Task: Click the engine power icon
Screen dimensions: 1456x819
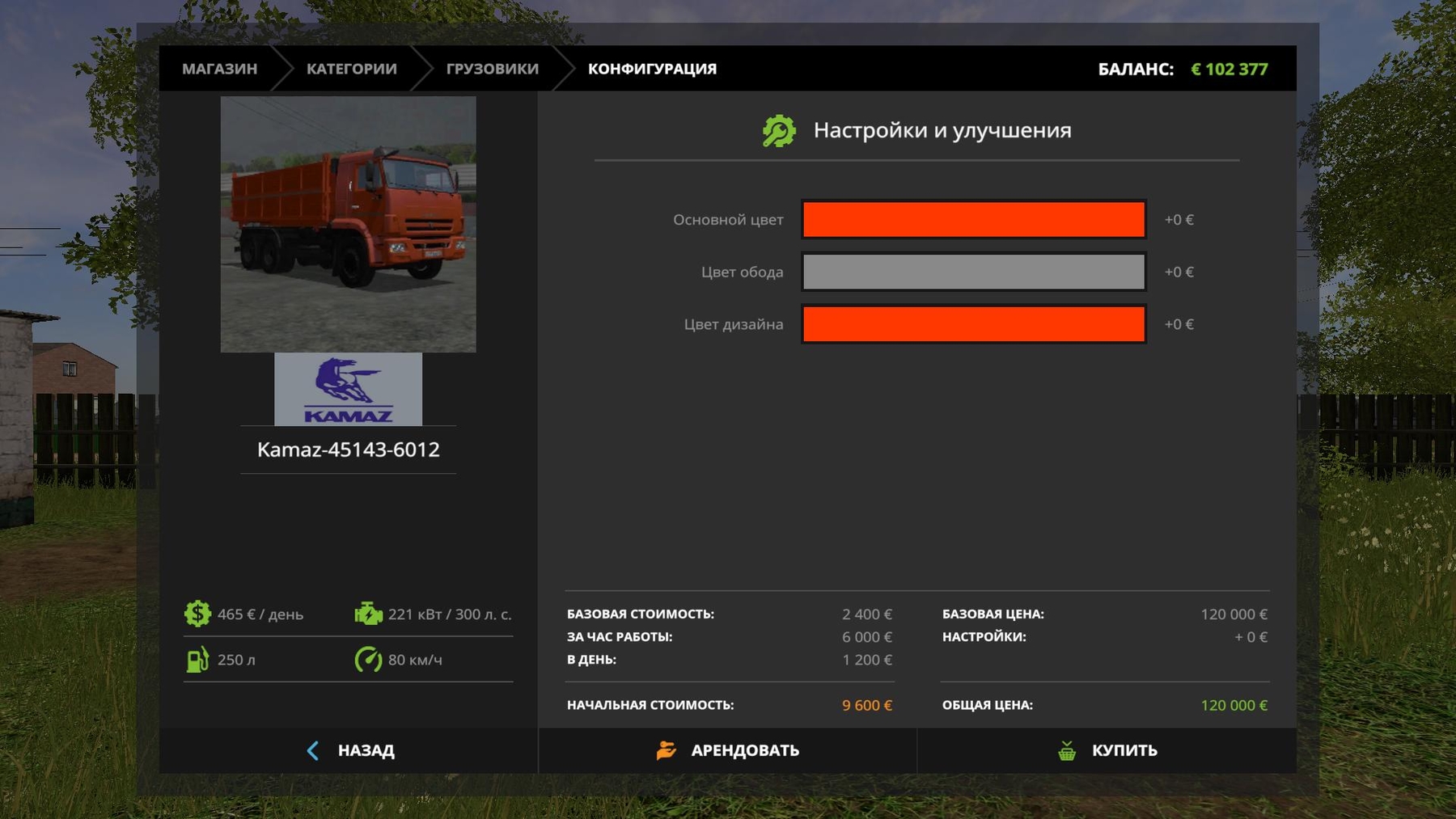Action: click(368, 614)
